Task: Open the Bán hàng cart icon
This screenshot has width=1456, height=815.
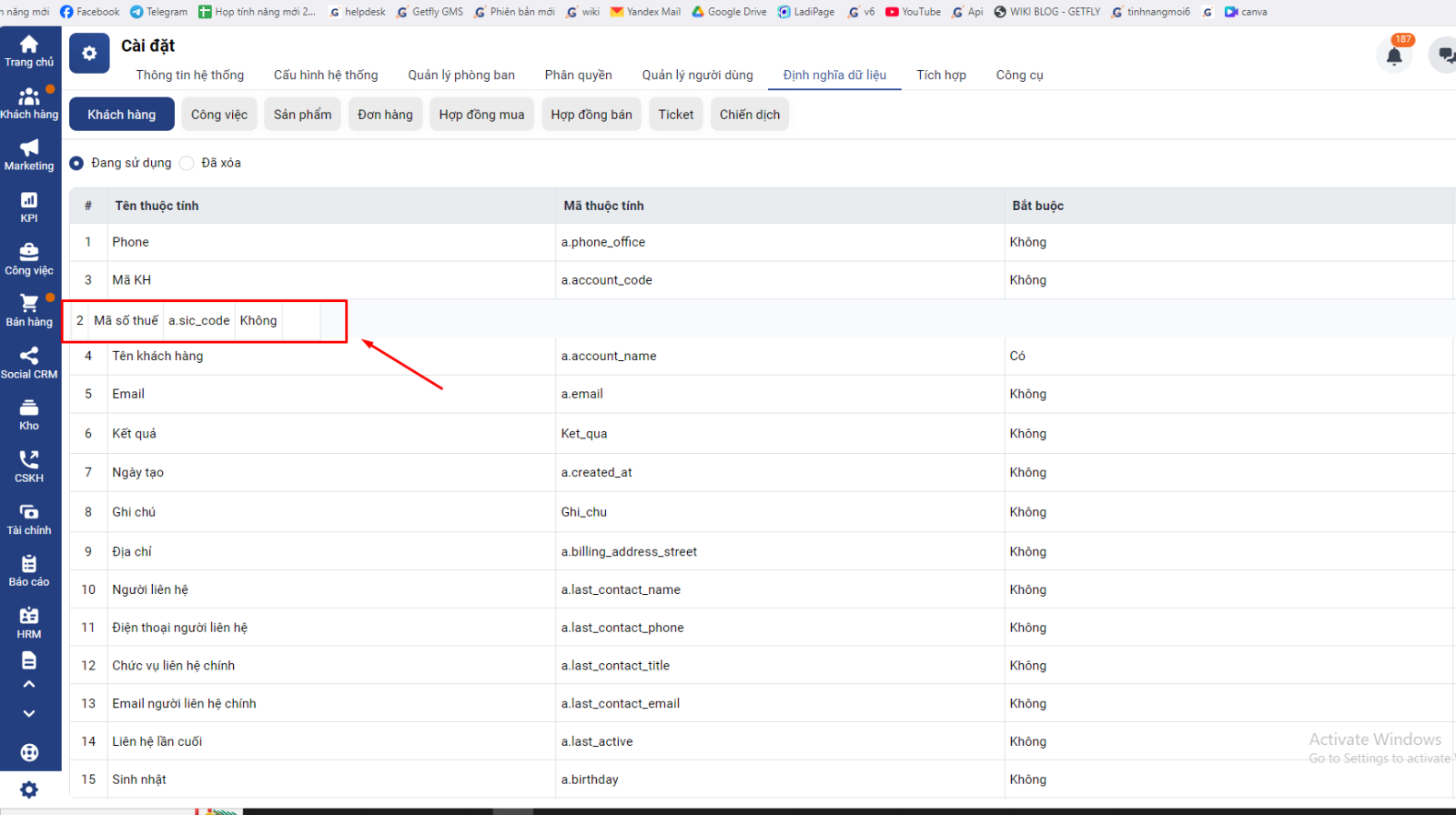Action: pos(29,304)
